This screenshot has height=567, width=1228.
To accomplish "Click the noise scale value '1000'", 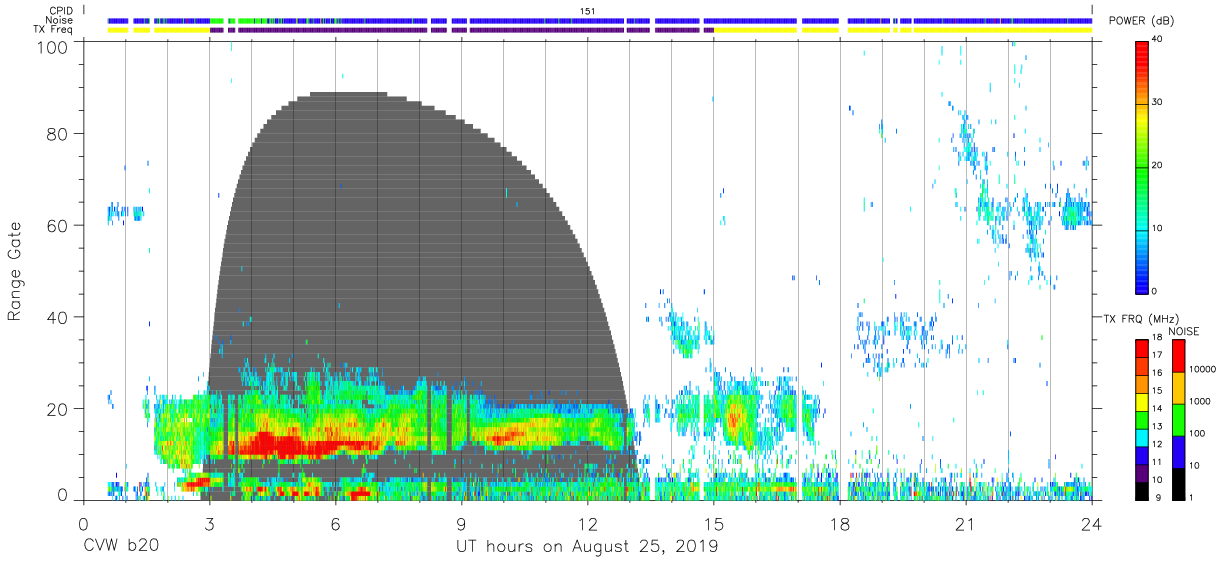I will tap(1201, 400).
